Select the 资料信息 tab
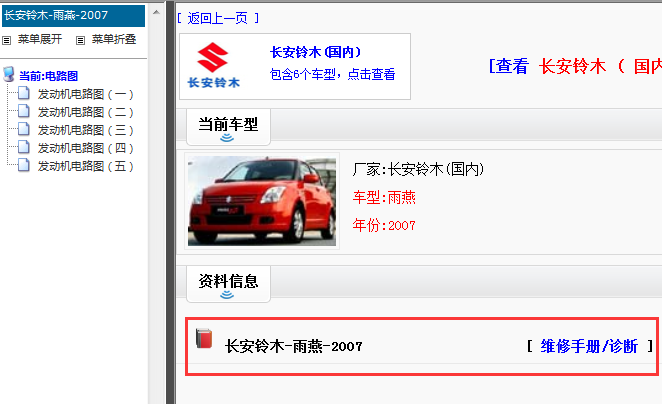 click(x=228, y=283)
